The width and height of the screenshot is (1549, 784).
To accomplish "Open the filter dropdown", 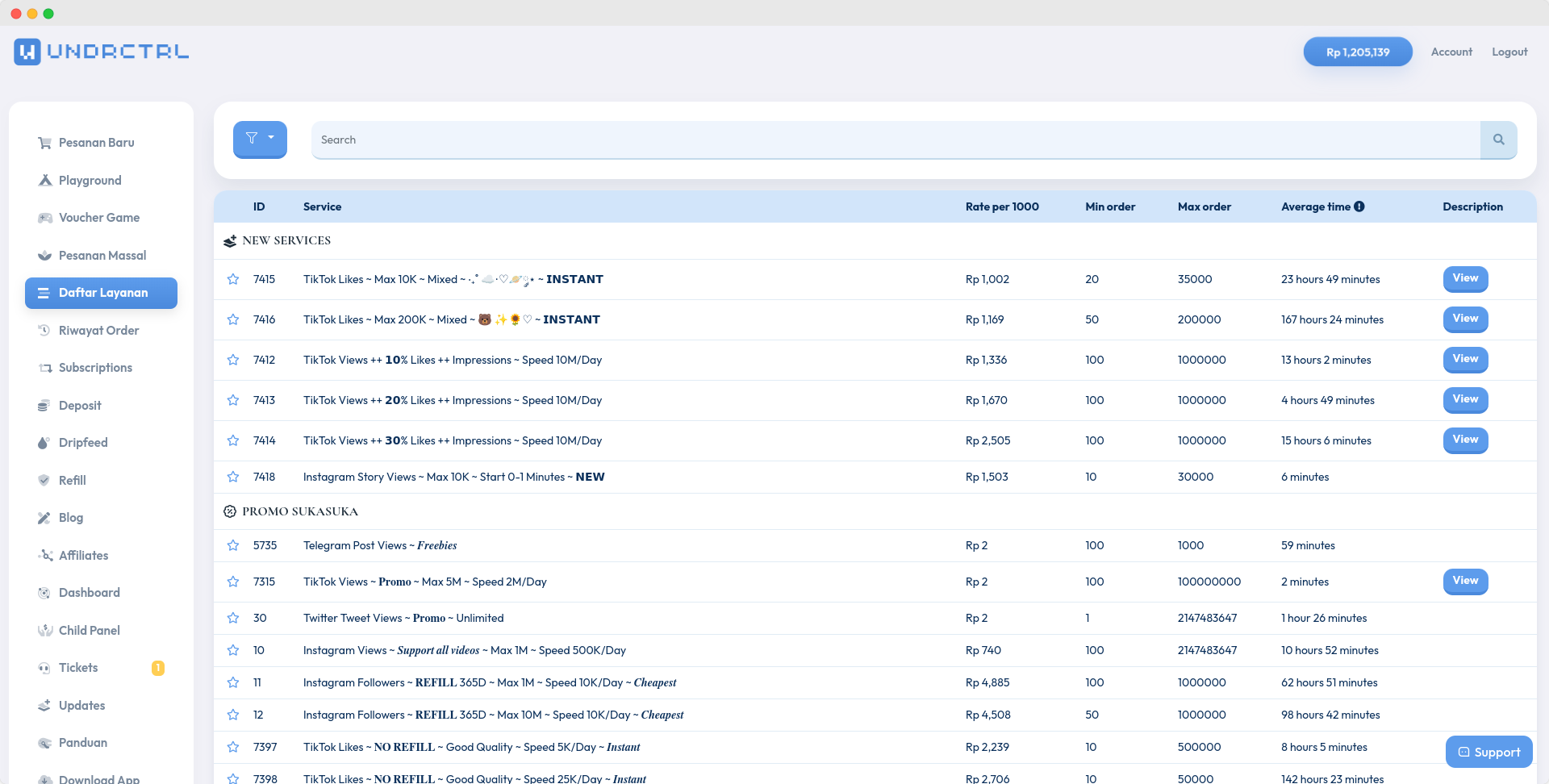I will [x=260, y=139].
